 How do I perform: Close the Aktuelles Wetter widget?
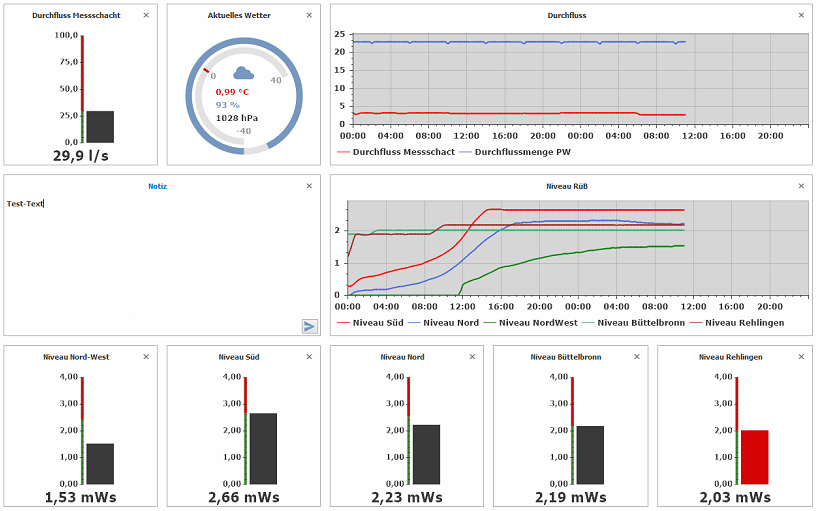coord(309,15)
